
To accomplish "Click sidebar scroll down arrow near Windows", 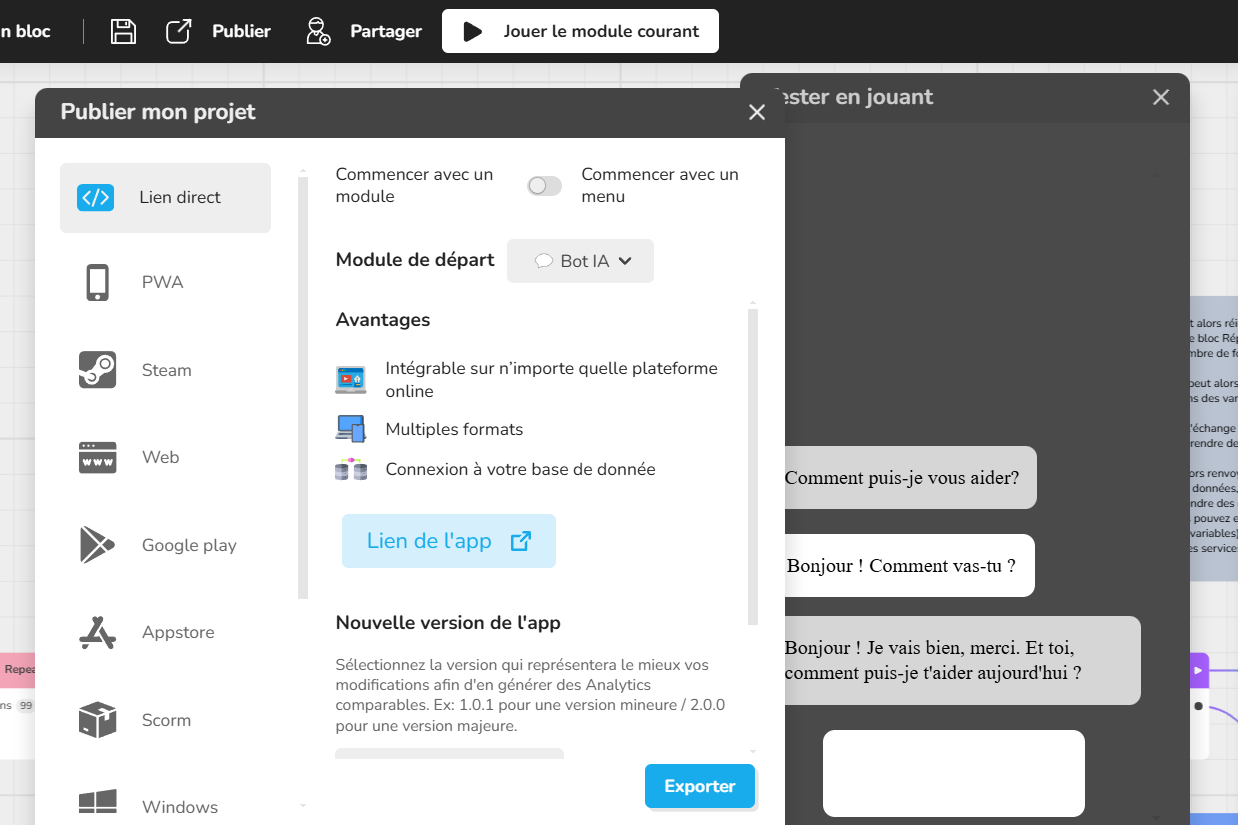I will click(x=303, y=805).
